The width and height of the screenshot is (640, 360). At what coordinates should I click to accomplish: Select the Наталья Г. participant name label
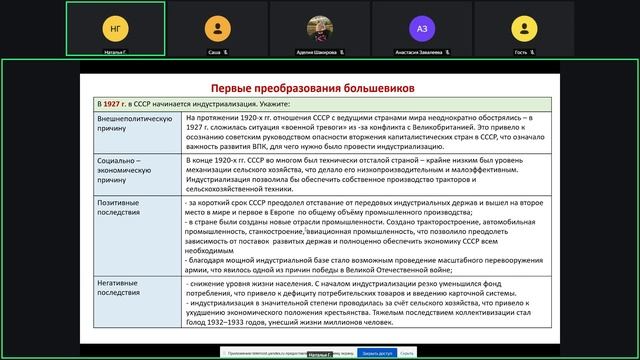tap(115, 52)
